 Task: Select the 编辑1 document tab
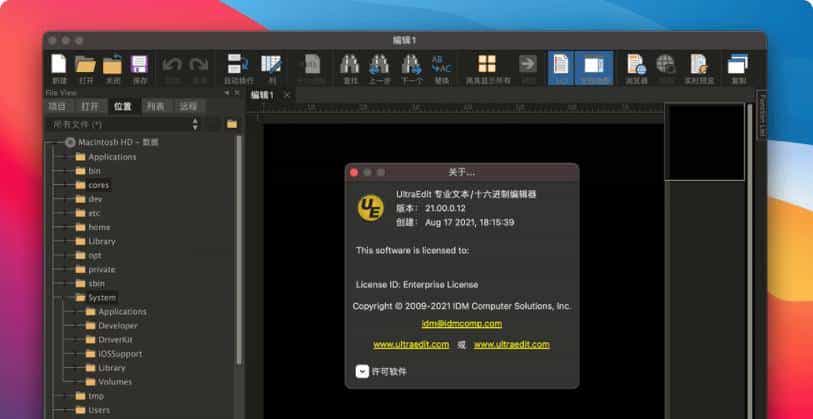click(x=262, y=95)
